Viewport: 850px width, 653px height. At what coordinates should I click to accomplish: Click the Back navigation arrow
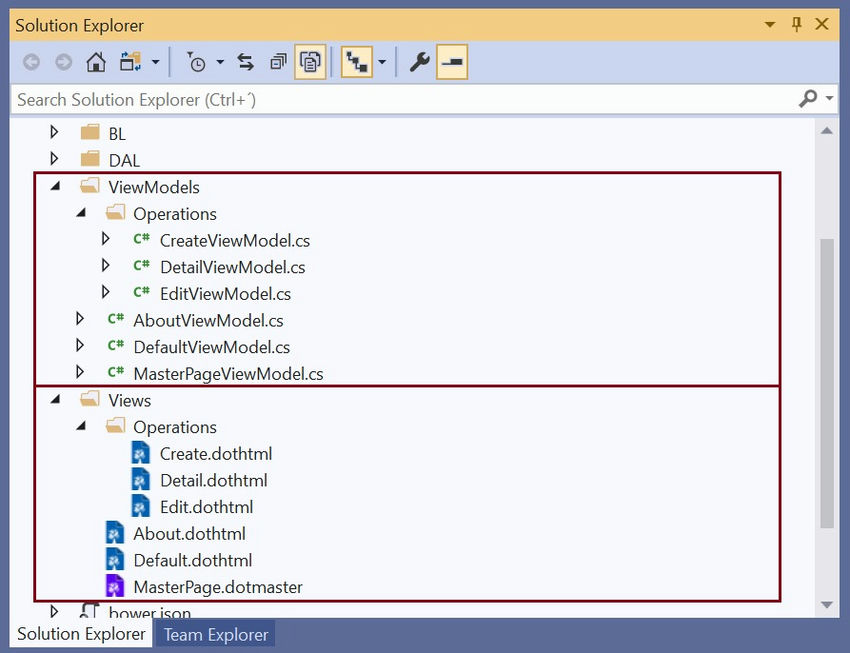click(31, 61)
